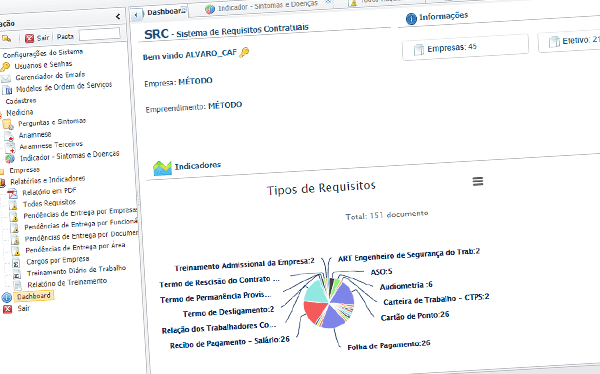Click the ASO:5 pie label
The height and width of the screenshot is (374, 600).
(381, 272)
